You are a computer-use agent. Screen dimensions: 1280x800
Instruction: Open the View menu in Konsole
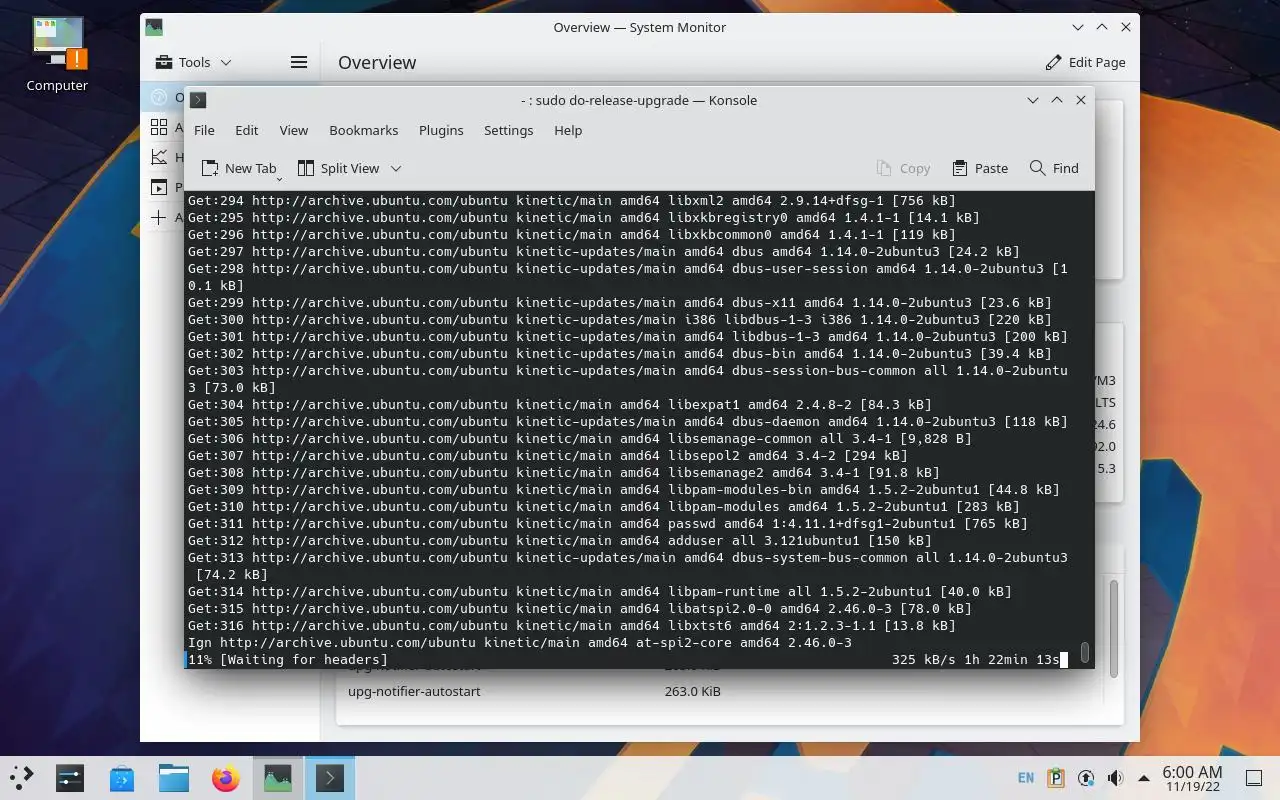pos(293,130)
